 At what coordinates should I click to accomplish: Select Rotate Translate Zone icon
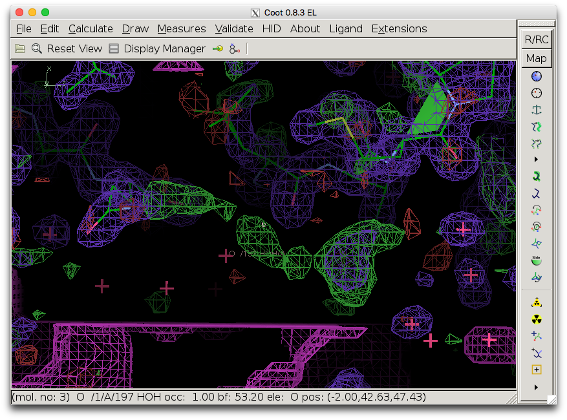pos(536,144)
